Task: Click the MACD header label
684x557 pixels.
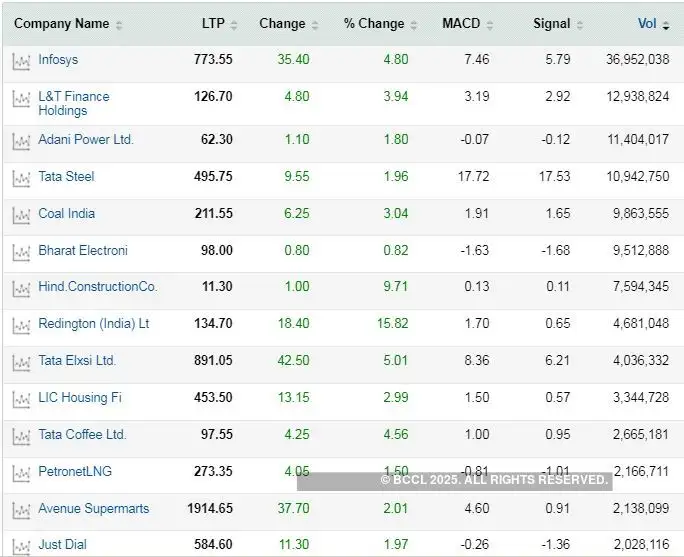Action: click(461, 24)
